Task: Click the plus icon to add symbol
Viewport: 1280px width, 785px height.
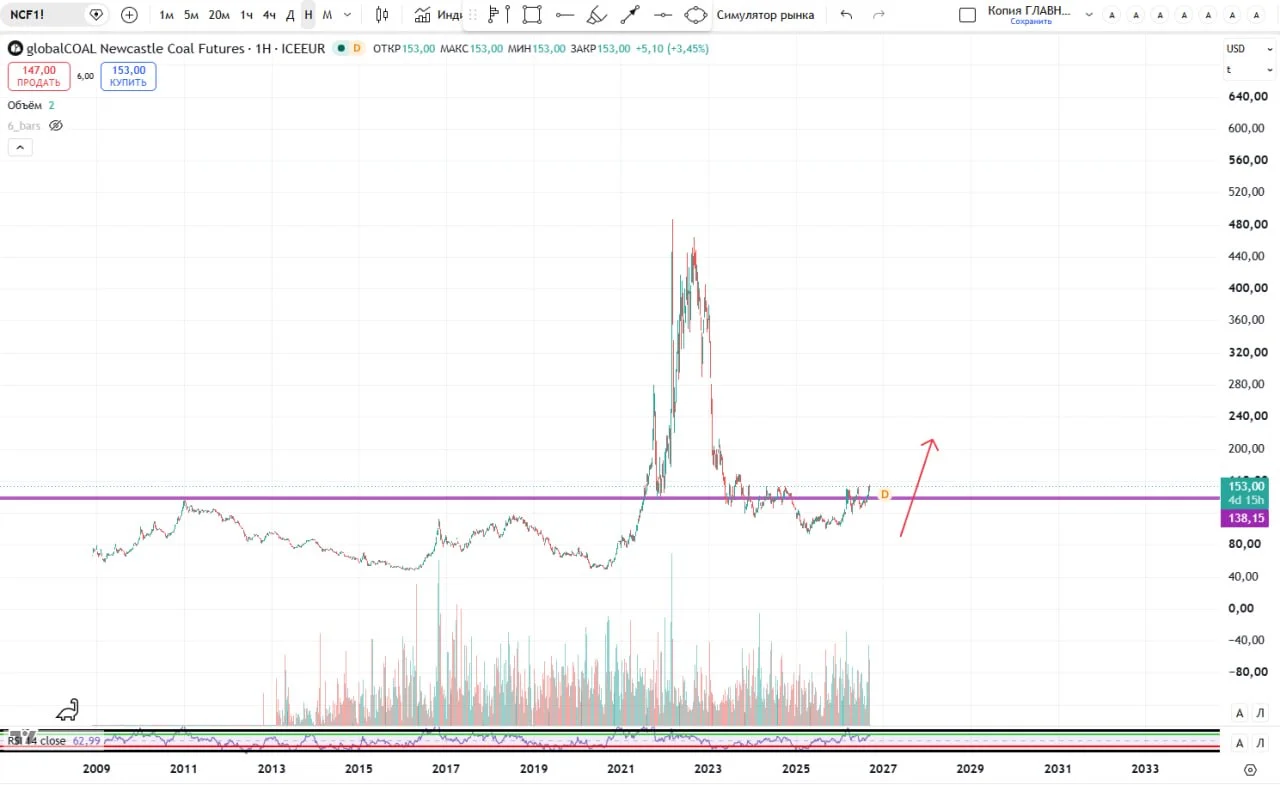Action: (129, 15)
